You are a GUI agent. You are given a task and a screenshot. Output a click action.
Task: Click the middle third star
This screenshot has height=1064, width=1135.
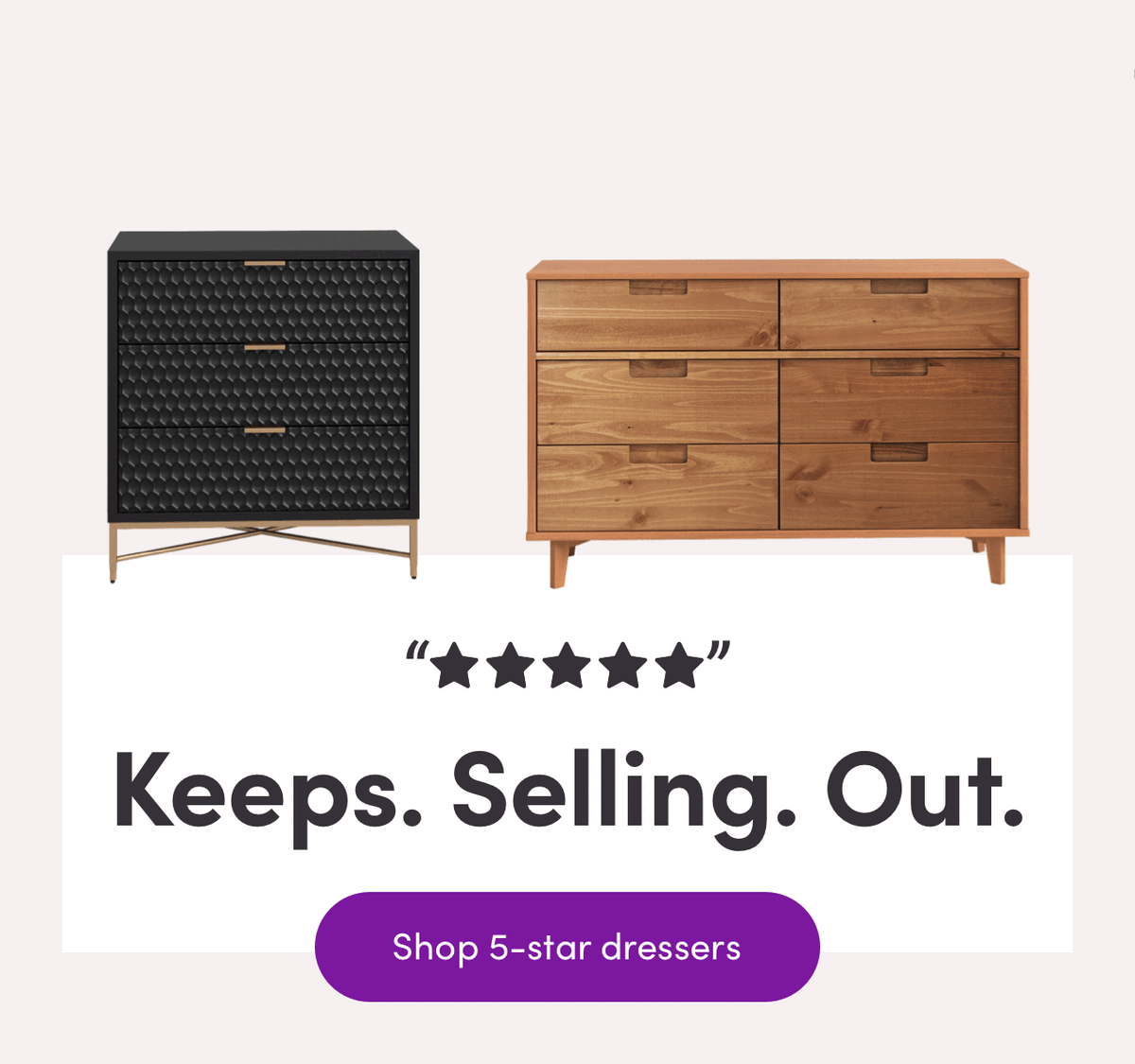(567, 666)
